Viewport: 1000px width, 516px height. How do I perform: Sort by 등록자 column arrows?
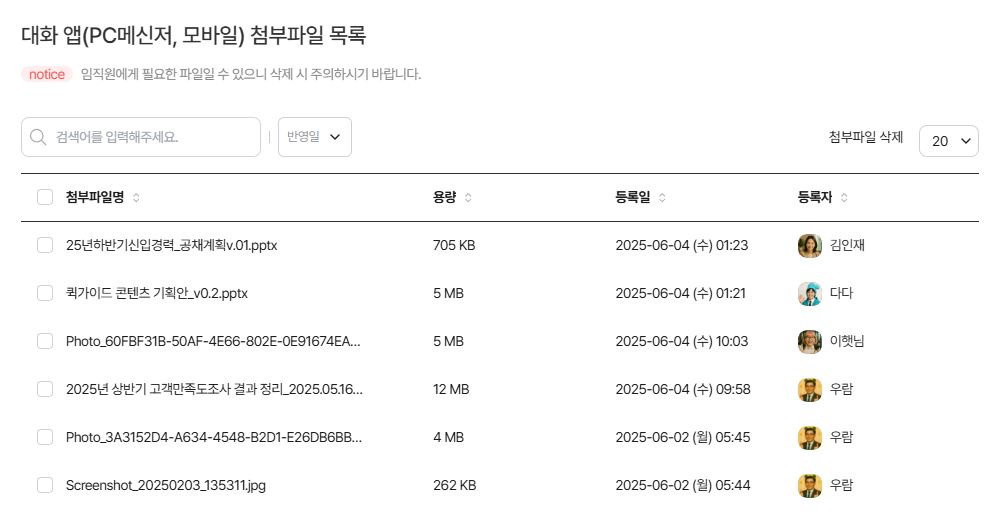[x=844, y=198]
